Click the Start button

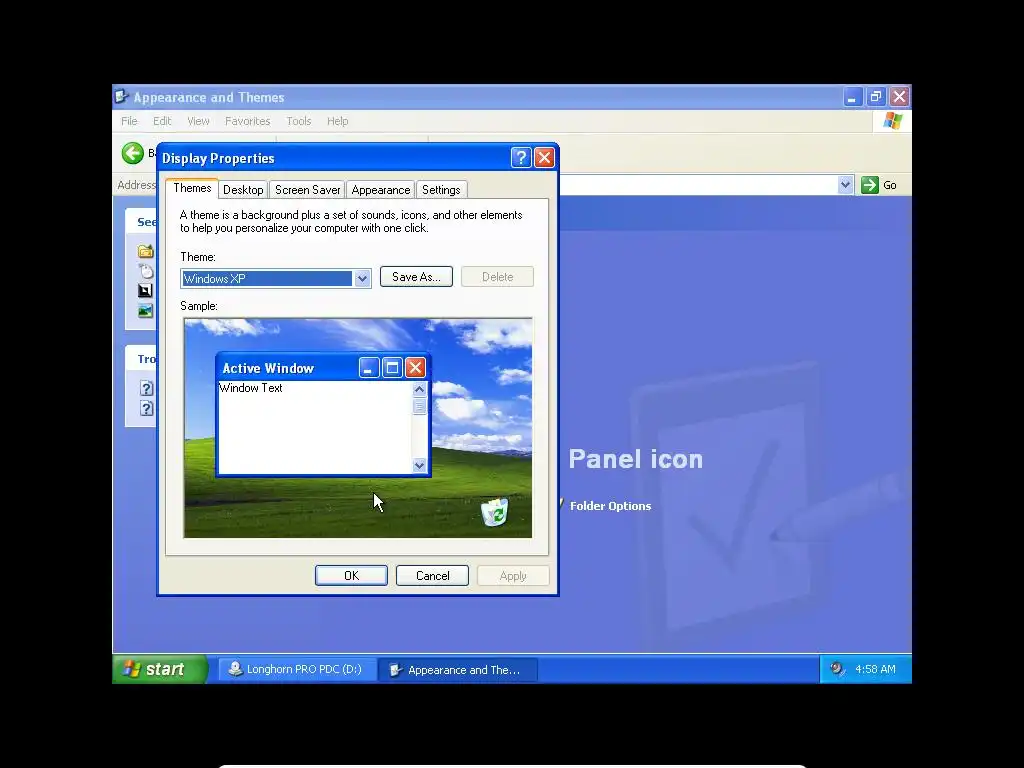[160, 669]
